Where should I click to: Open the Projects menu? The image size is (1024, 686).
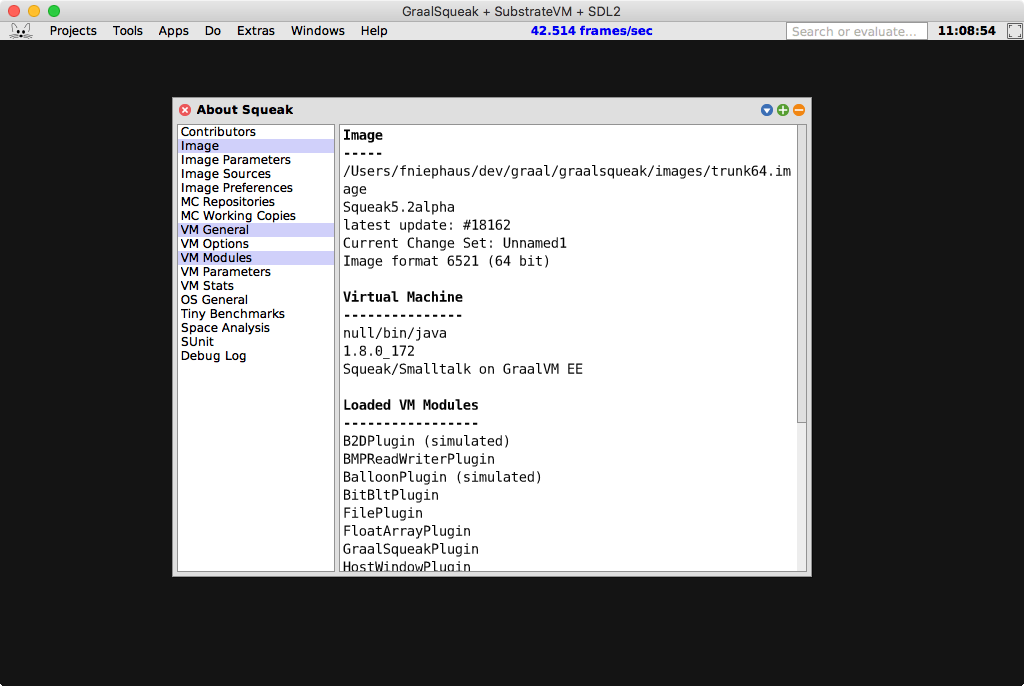[73, 31]
